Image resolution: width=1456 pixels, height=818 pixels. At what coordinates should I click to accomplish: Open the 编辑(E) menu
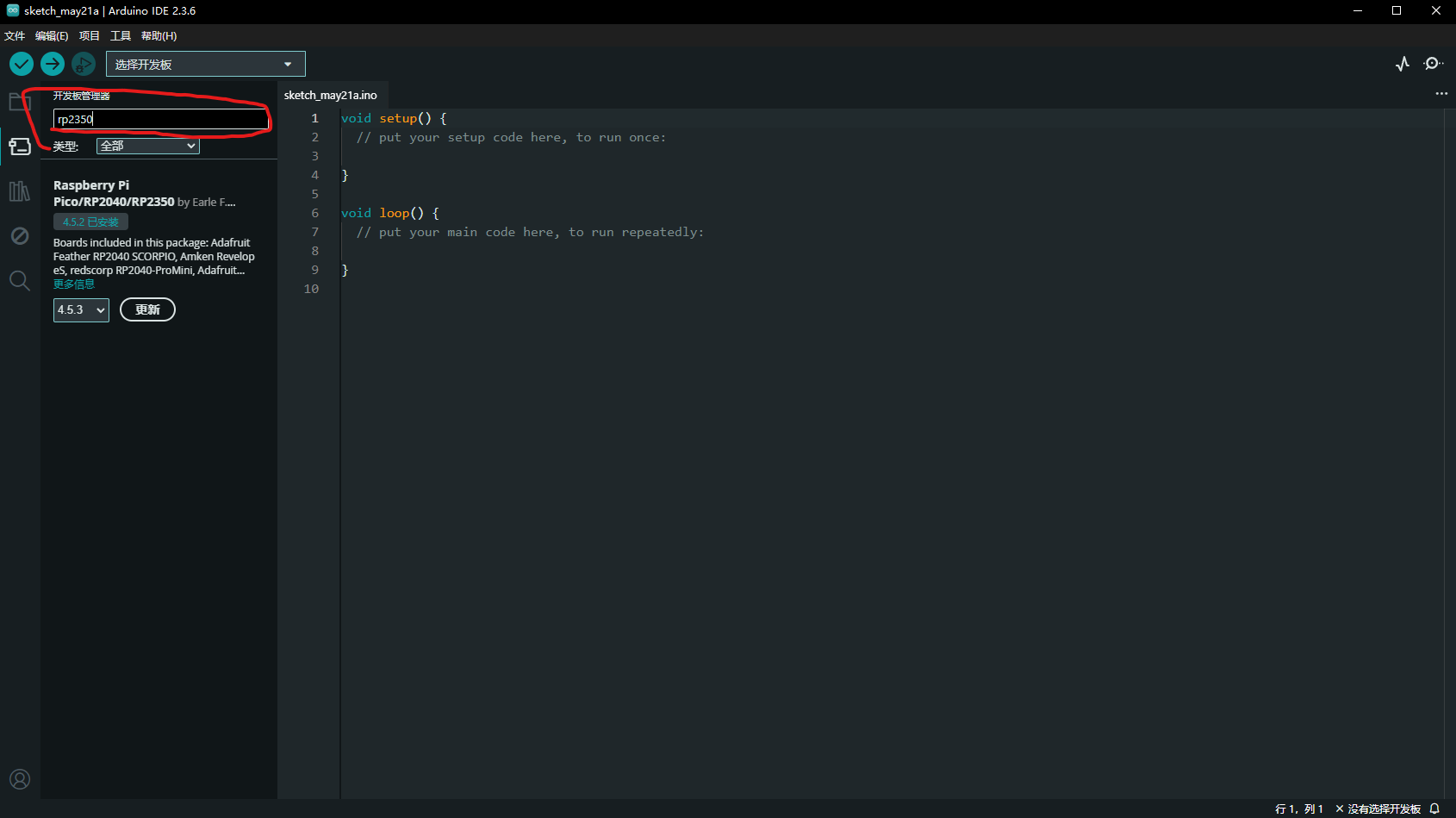pos(52,35)
